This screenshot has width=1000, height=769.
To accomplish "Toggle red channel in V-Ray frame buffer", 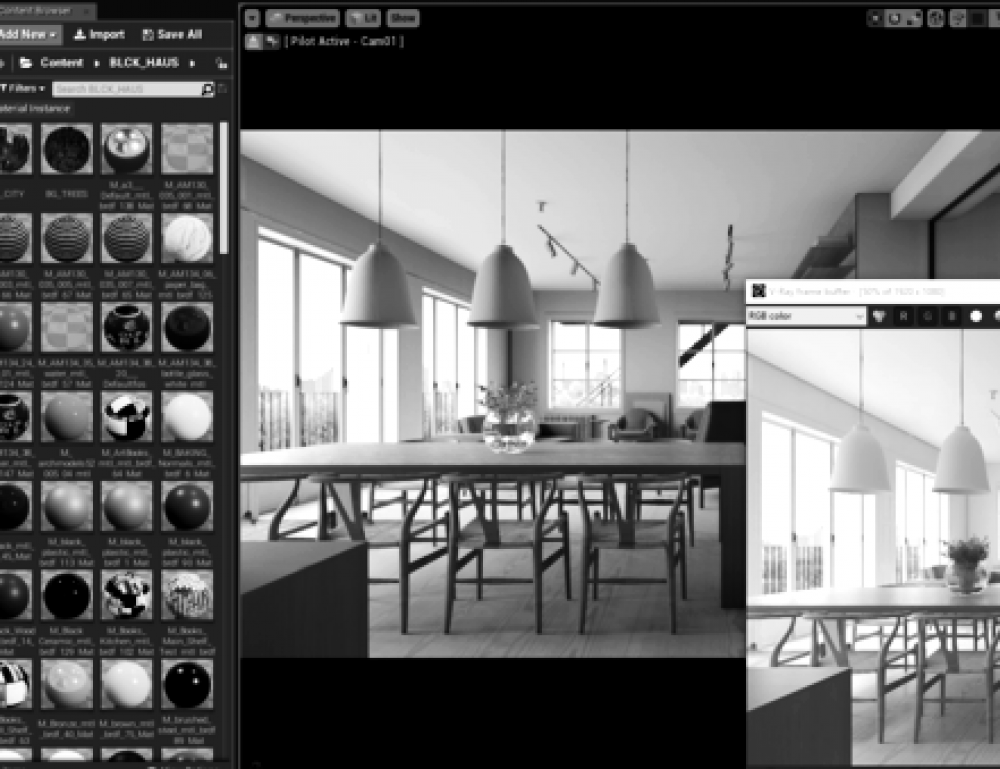I will (x=905, y=316).
